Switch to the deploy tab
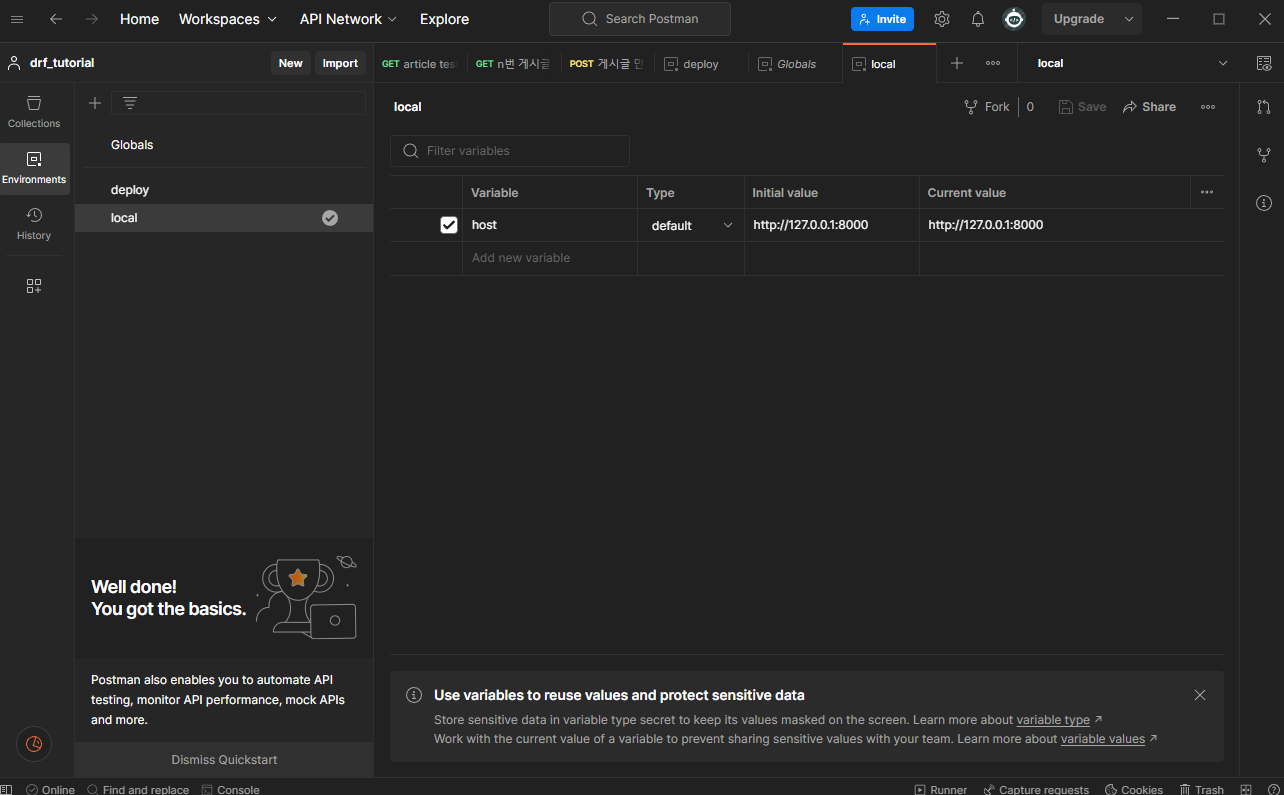 click(x=701, y=63)
